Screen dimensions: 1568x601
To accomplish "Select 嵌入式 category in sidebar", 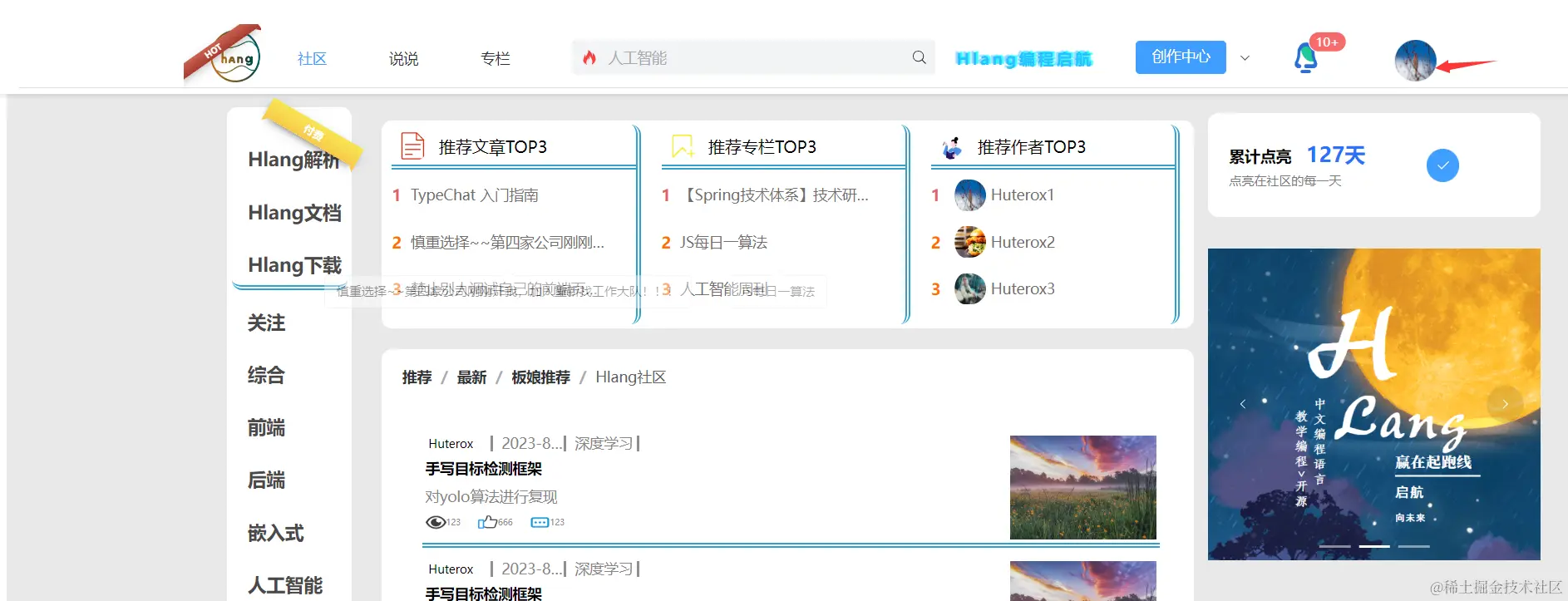I will click(275, 533).
